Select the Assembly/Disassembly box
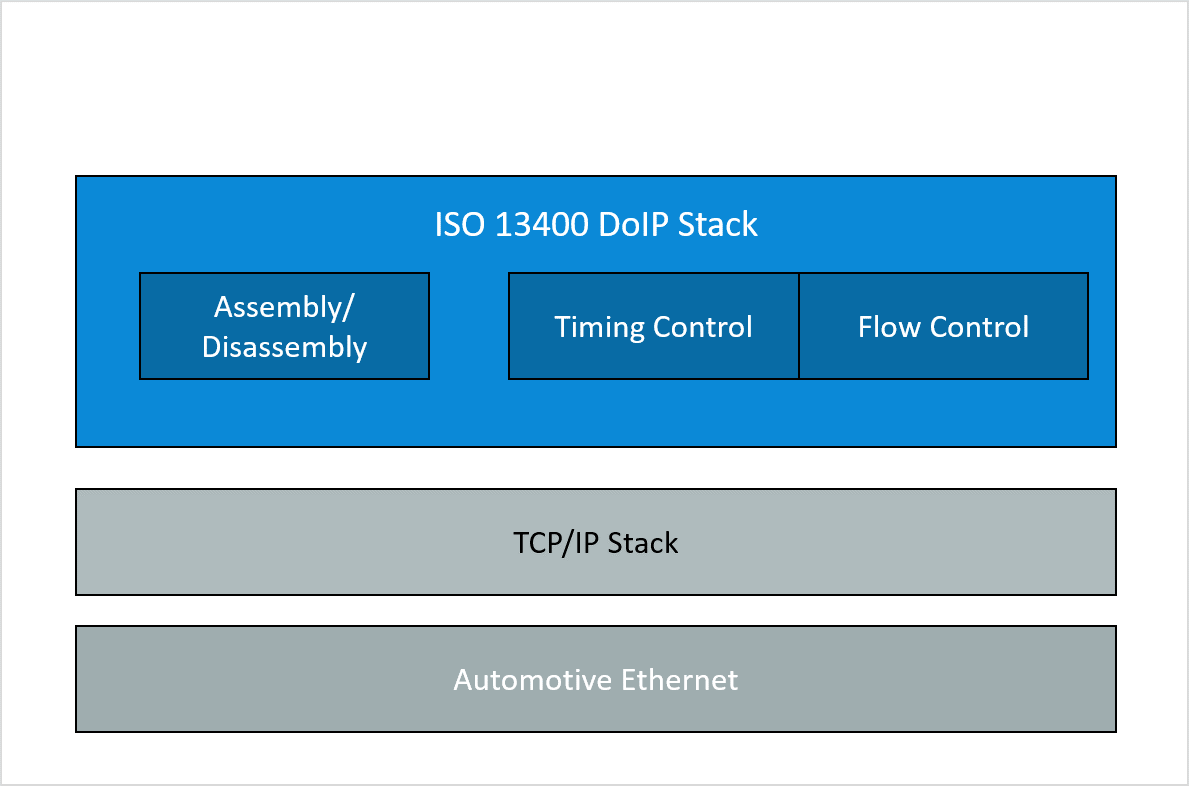This screenshot has width=1189, height=786. 284,326
